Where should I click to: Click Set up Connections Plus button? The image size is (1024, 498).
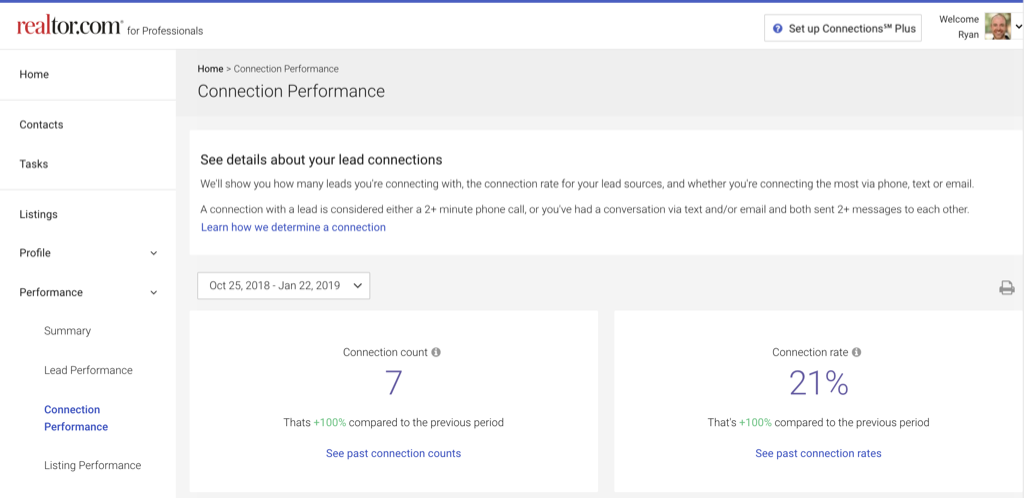click(x=842, y=29)
